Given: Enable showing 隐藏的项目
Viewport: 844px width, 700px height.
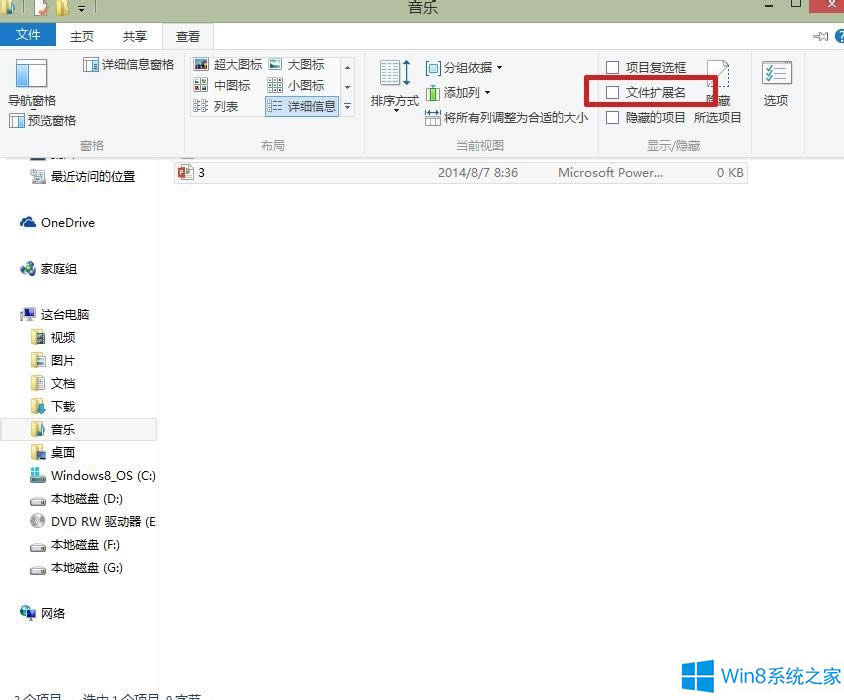Looking at the screenshot, I should click(611, 117).
